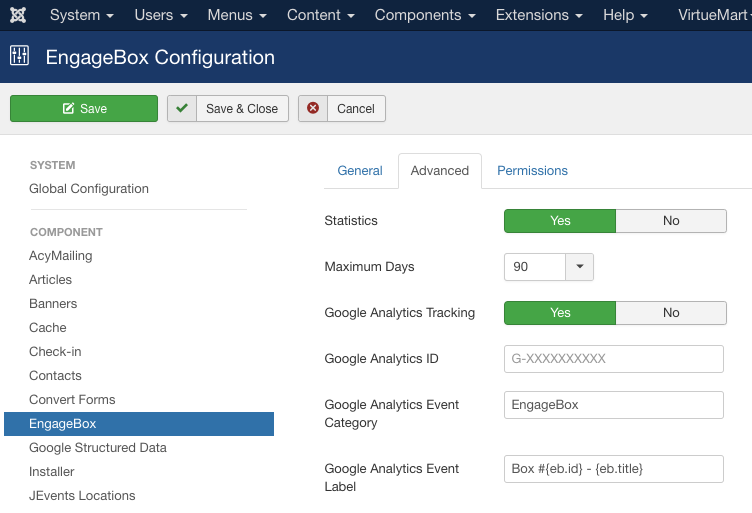Click the Maximum Days field label
This screenshot has height=513, width=752.
pyautogui.click(x=369, y=267)
